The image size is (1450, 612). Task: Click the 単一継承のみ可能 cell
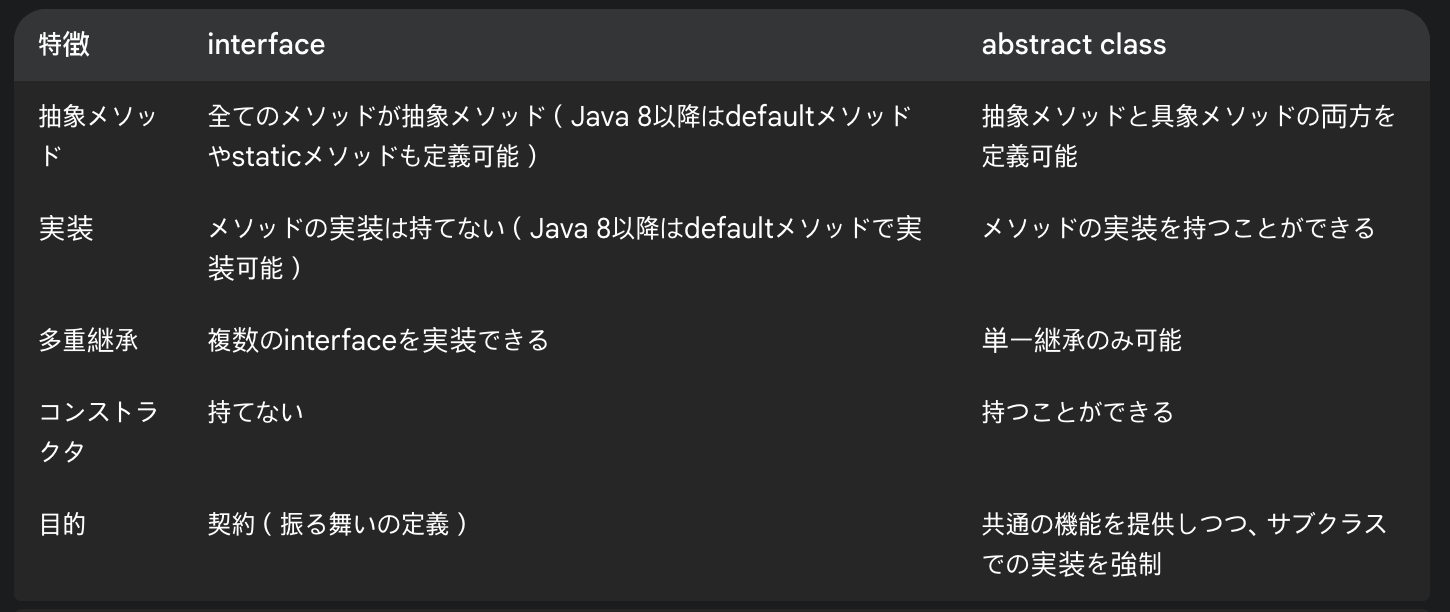[1081, 340]
